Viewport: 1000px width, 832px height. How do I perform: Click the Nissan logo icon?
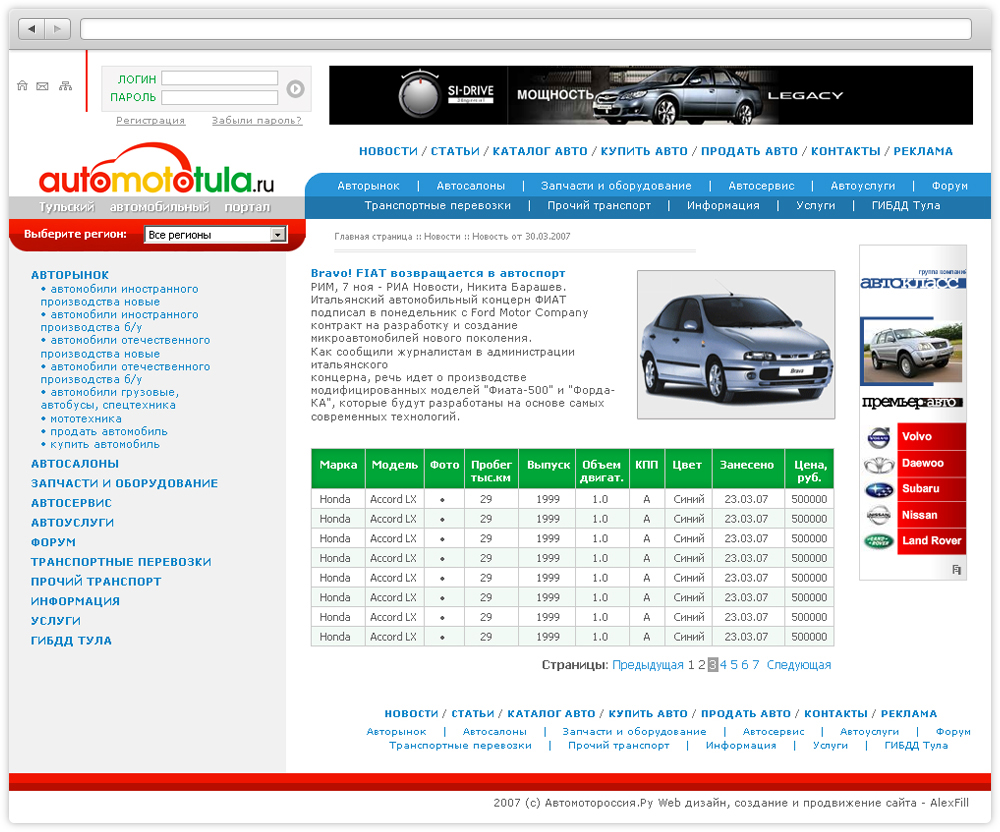coord(879,515)
